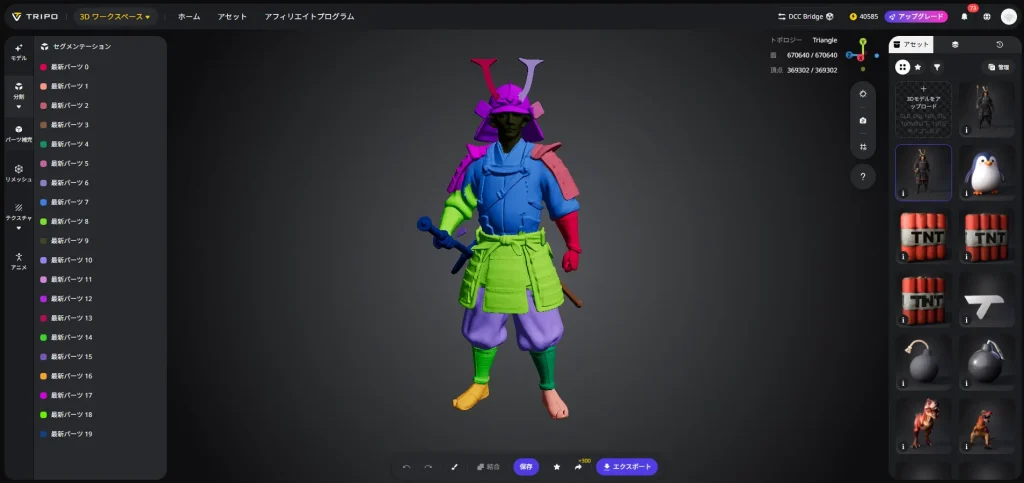This screenshot has height=483, width=1024.
Task: Go to the ホーム menu item
Action: (x=189, y=17)
